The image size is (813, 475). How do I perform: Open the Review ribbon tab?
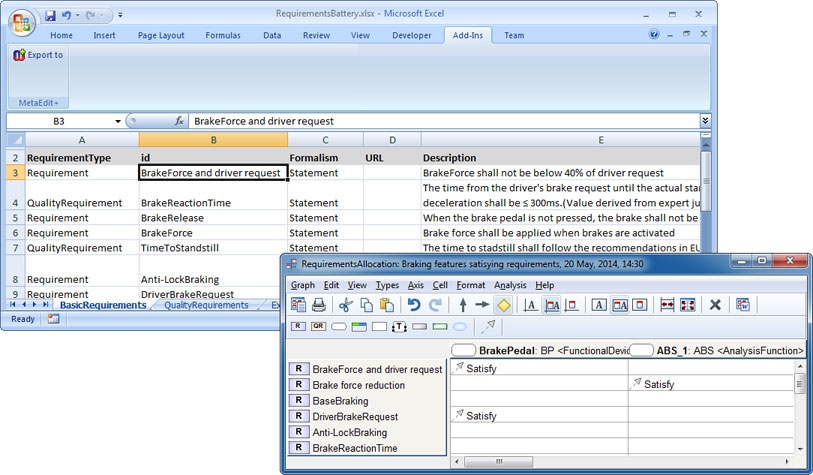pos(316,35)
